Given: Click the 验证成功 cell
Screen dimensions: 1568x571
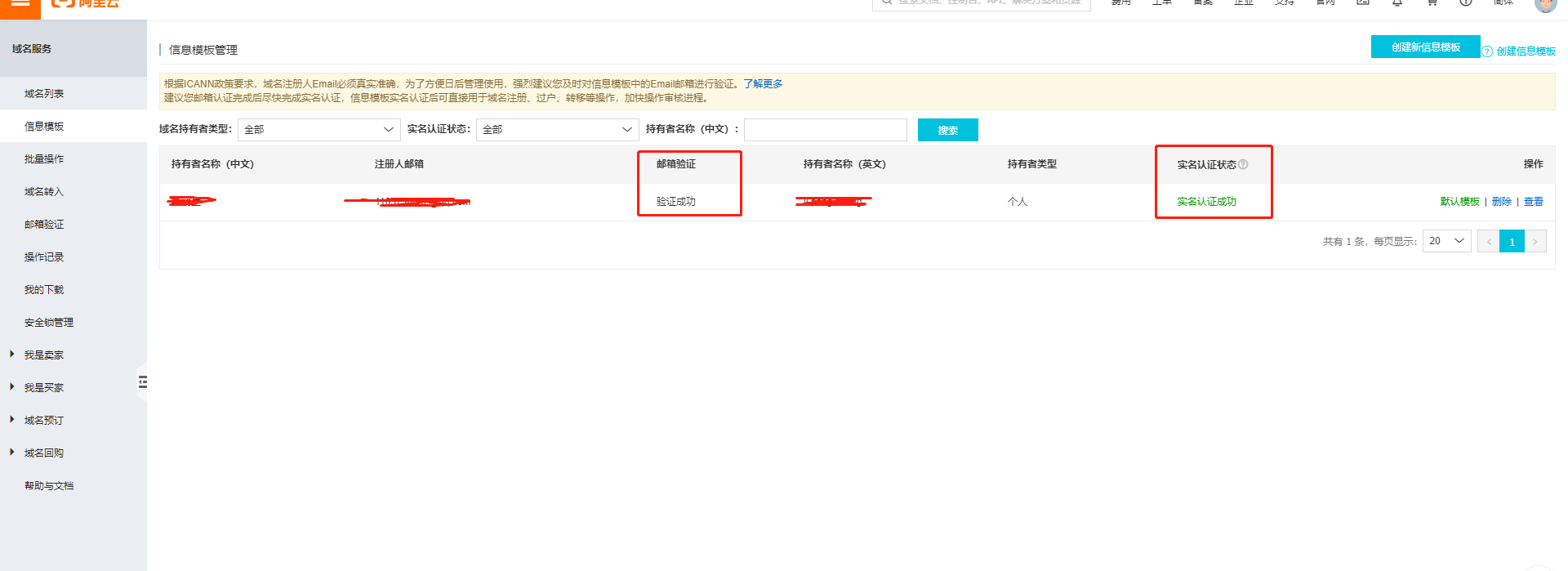Looking at the screenshot, I should point(676,201).
